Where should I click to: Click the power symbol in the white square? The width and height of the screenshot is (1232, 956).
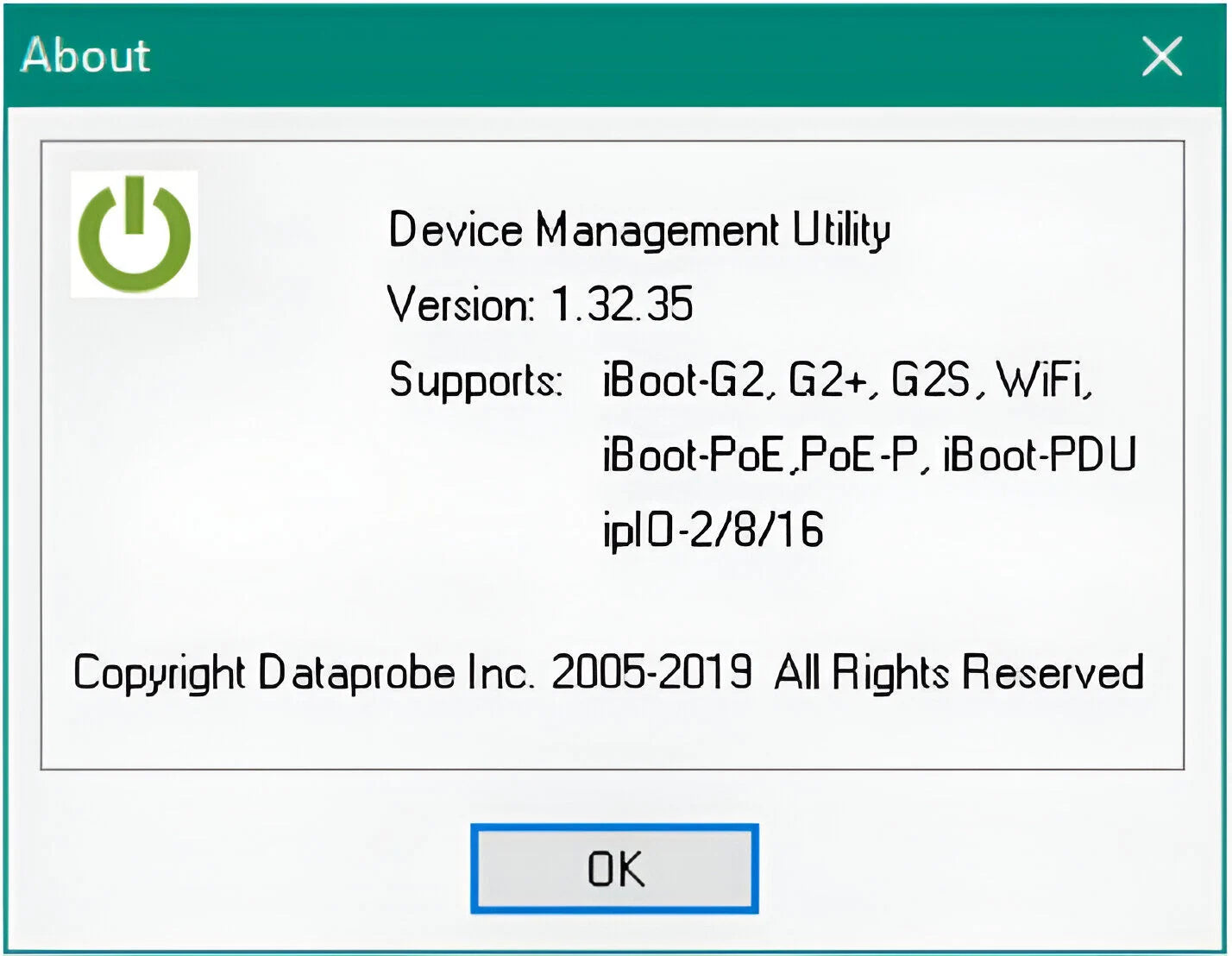click(135, 233)
